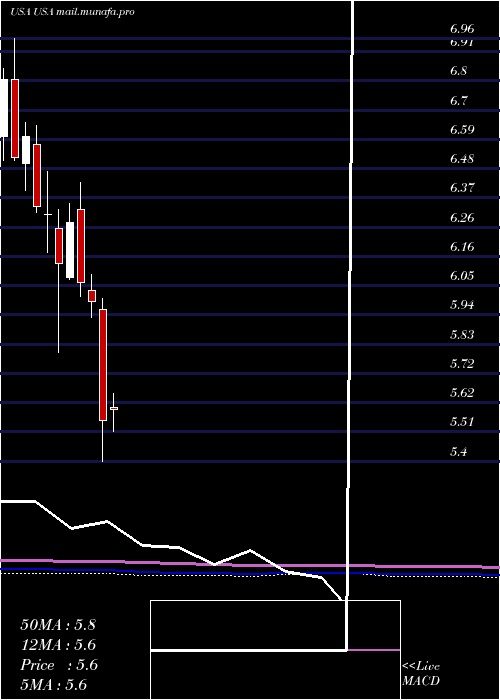Click the 5.51 price axis label
The image size is (500, 700).
pos(462,422)
